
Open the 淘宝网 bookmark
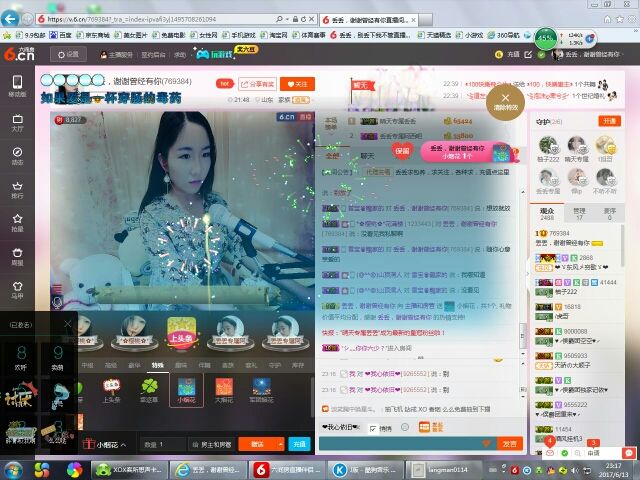[x=274, y=36]
